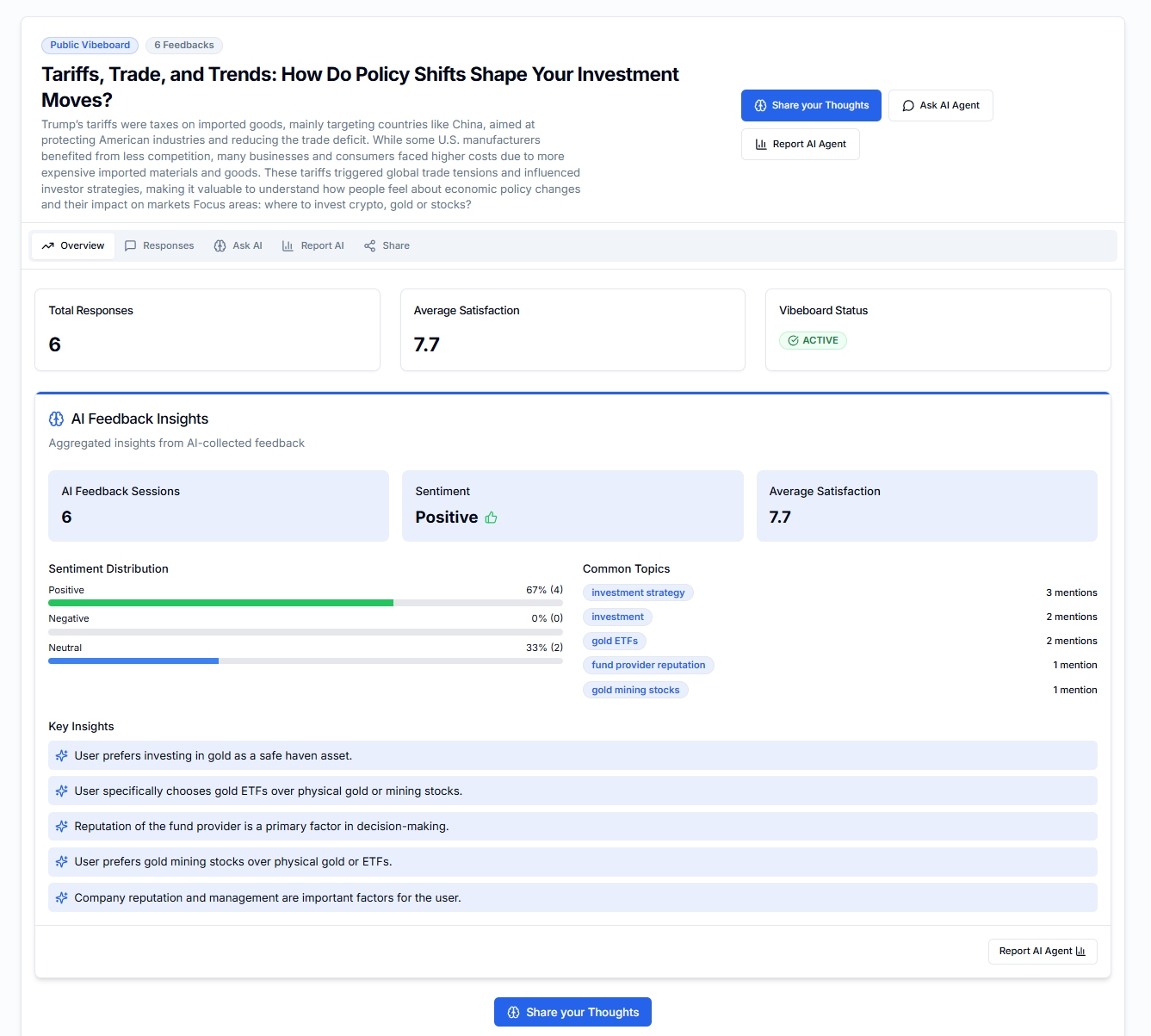1151x1036 pixels.
Task: Click the top Share your Thoughts button
Action: [x=811, y=106]
